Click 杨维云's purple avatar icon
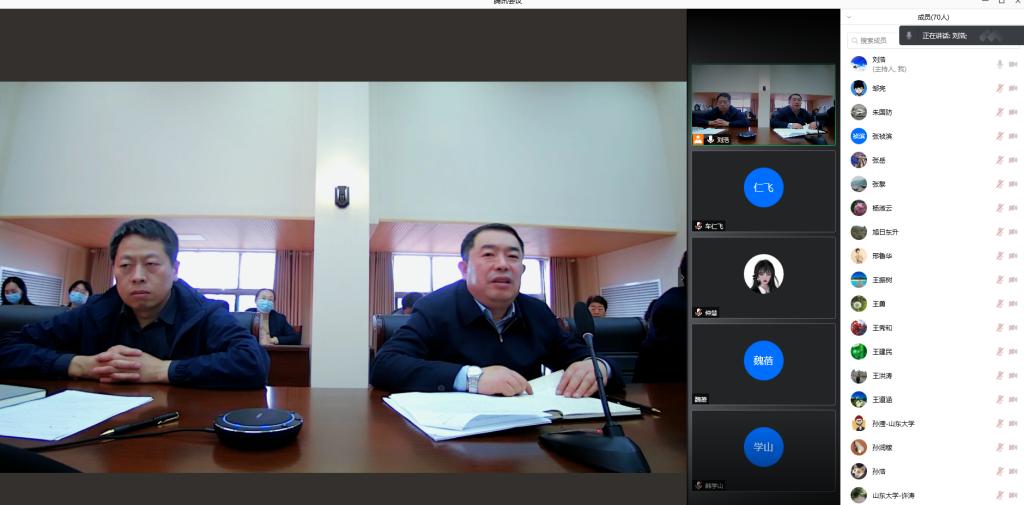This screenshot has width=1024, height=505. (859, 208)
